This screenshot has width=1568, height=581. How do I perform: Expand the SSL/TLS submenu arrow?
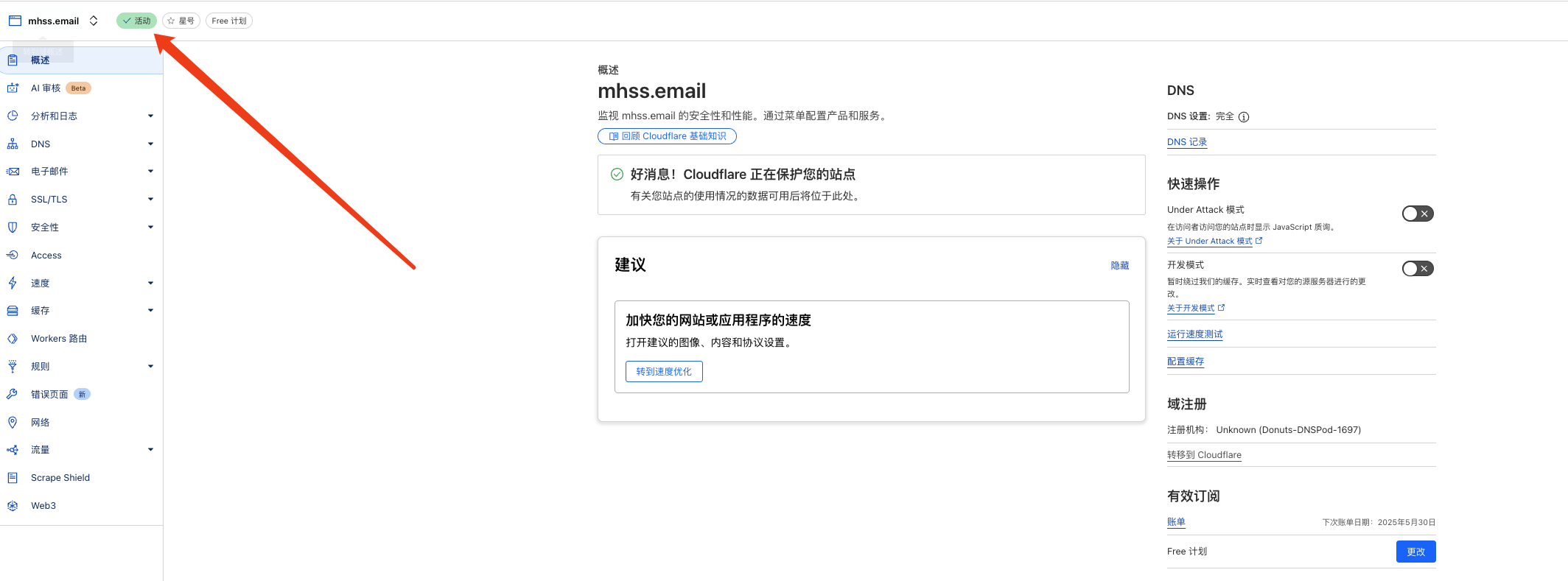(x=150, y=199)
